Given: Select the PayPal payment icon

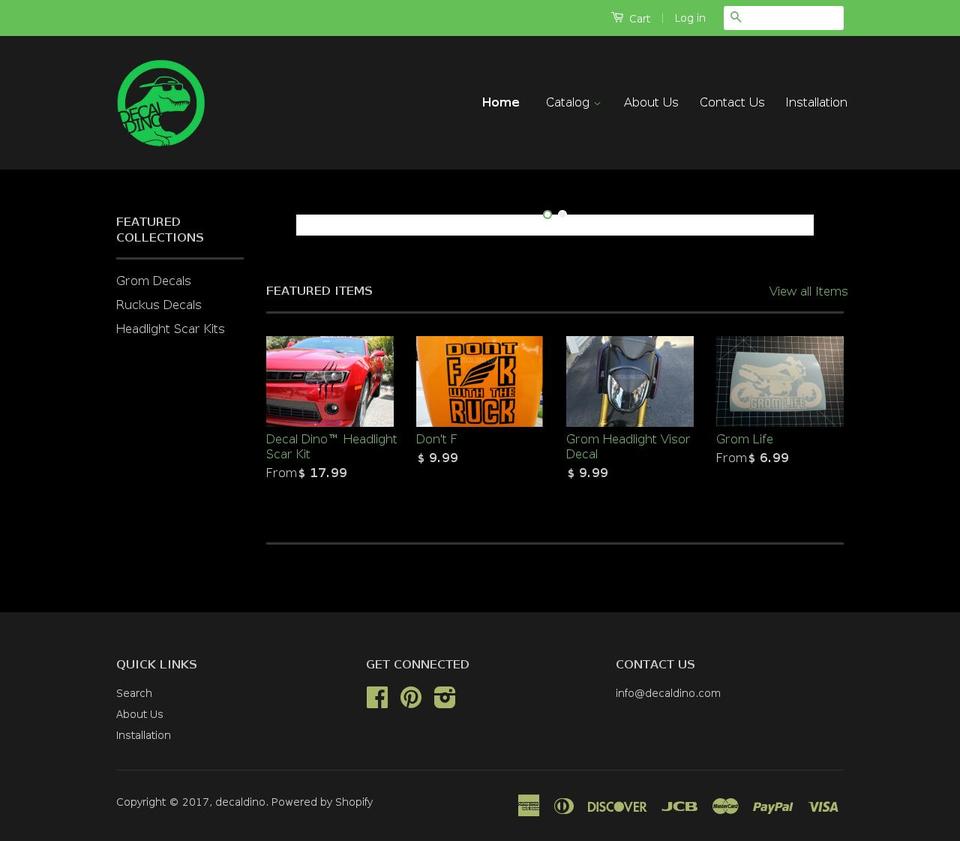Looking at the screenshot, I should pos(772,806).
